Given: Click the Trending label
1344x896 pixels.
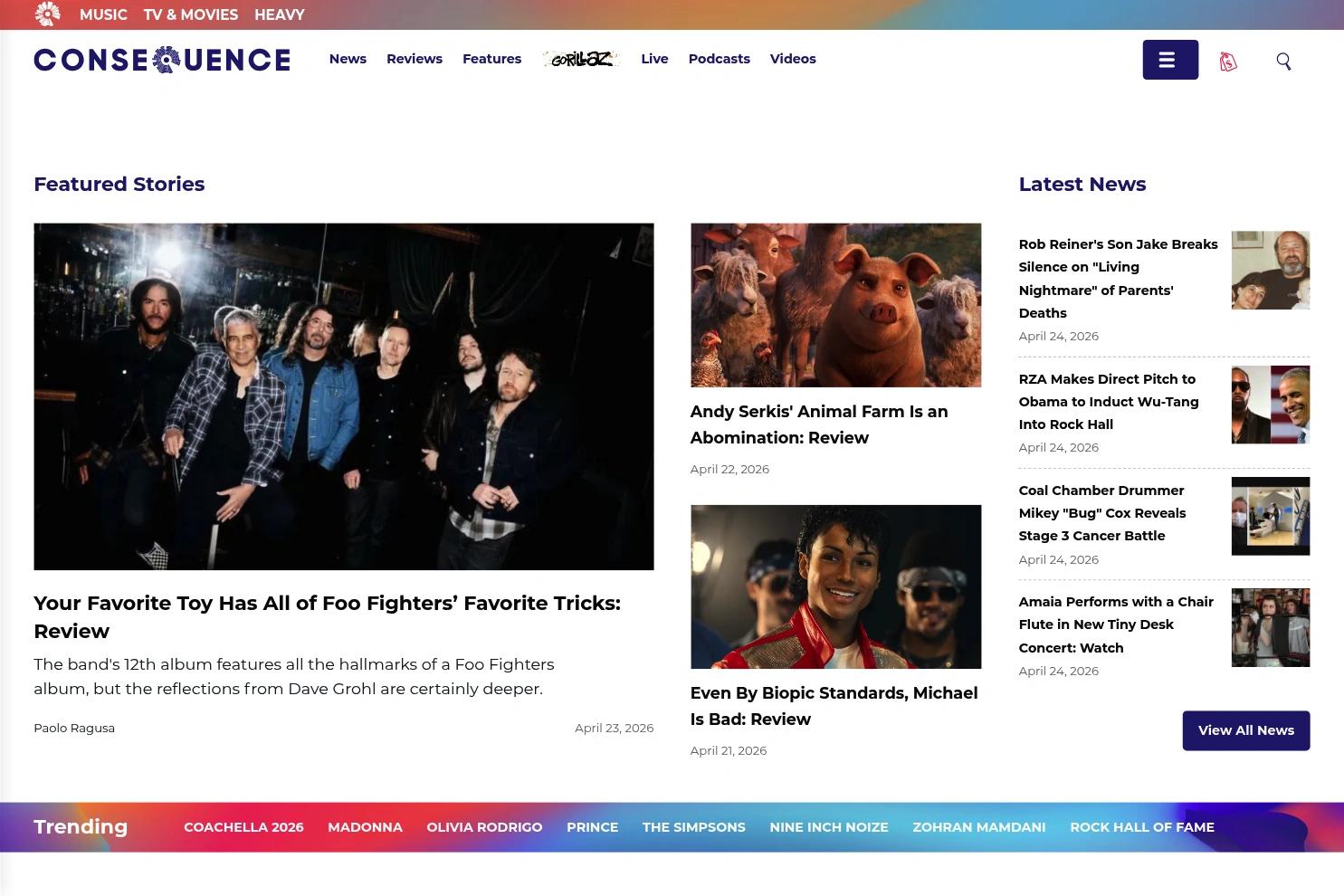Looking at the screenshot, I should click(x=81, y=827).
